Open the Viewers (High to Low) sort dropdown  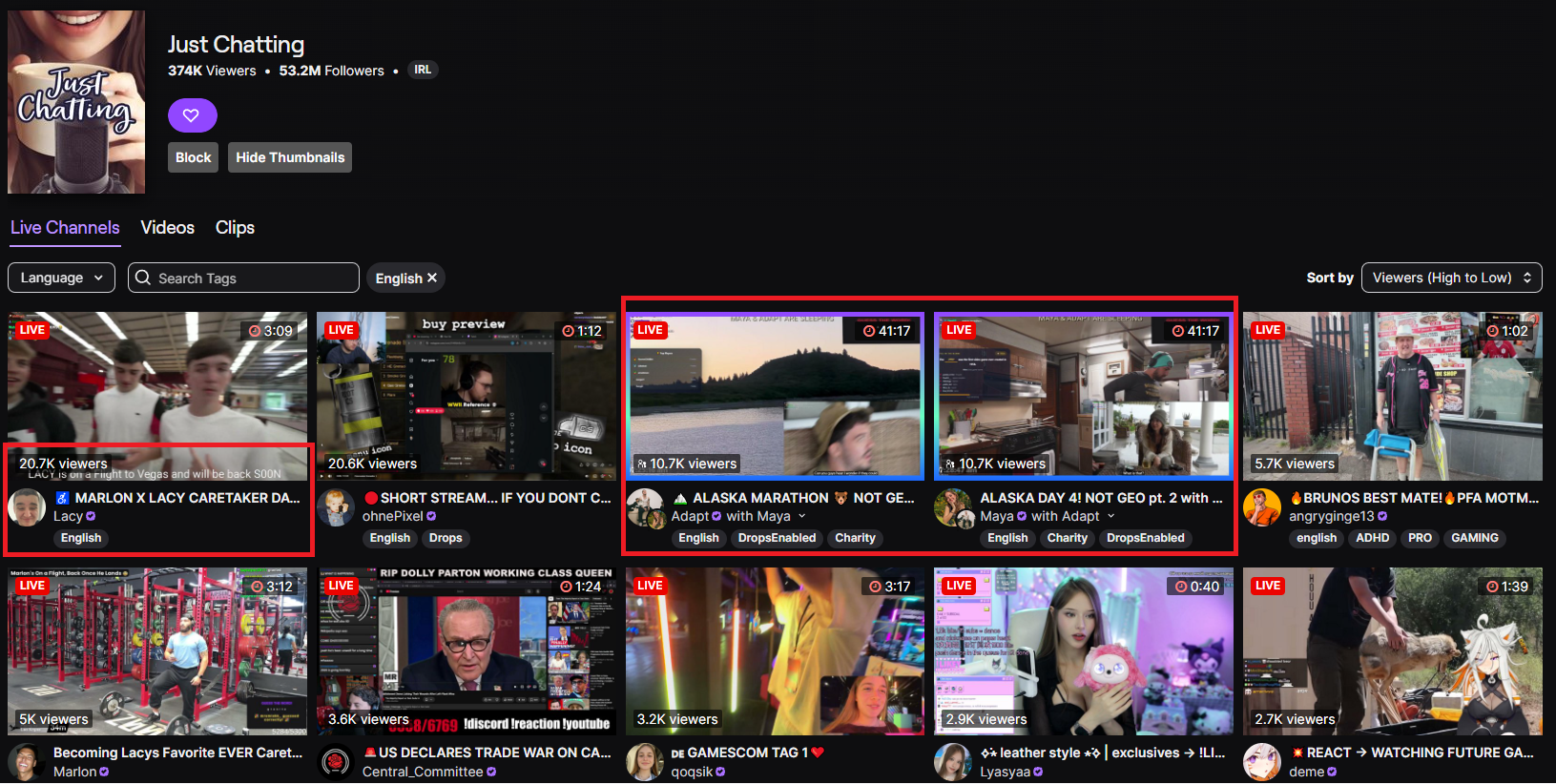(1452, 278)
